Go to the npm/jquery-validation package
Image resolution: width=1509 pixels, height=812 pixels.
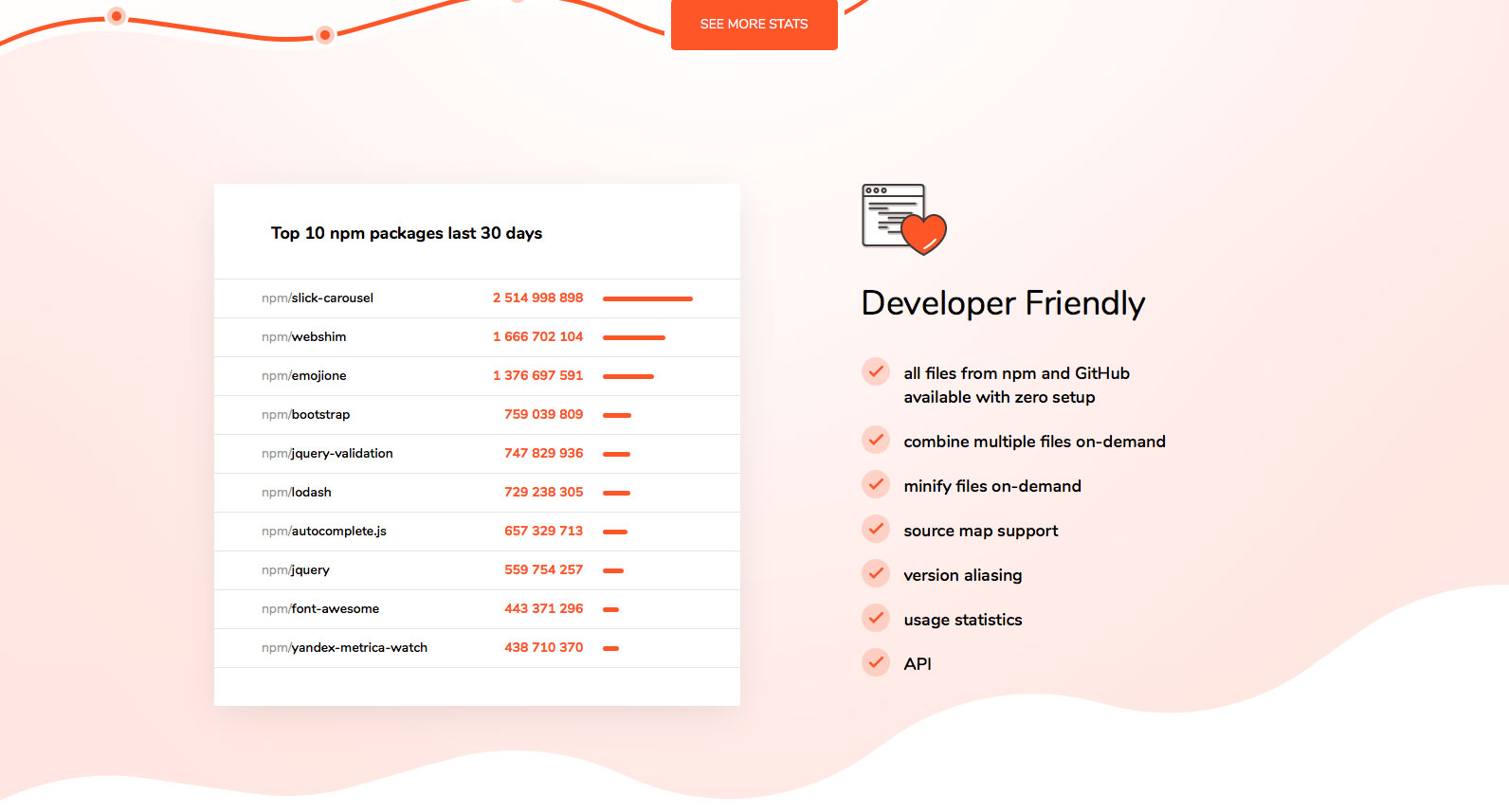(327, 454)
